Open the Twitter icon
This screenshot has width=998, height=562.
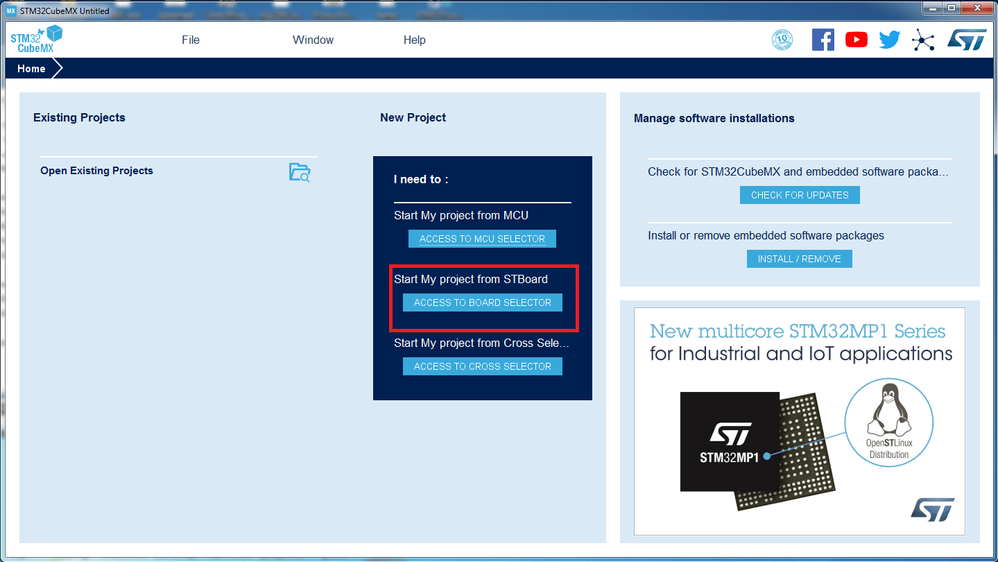click(x=889, y=39)
